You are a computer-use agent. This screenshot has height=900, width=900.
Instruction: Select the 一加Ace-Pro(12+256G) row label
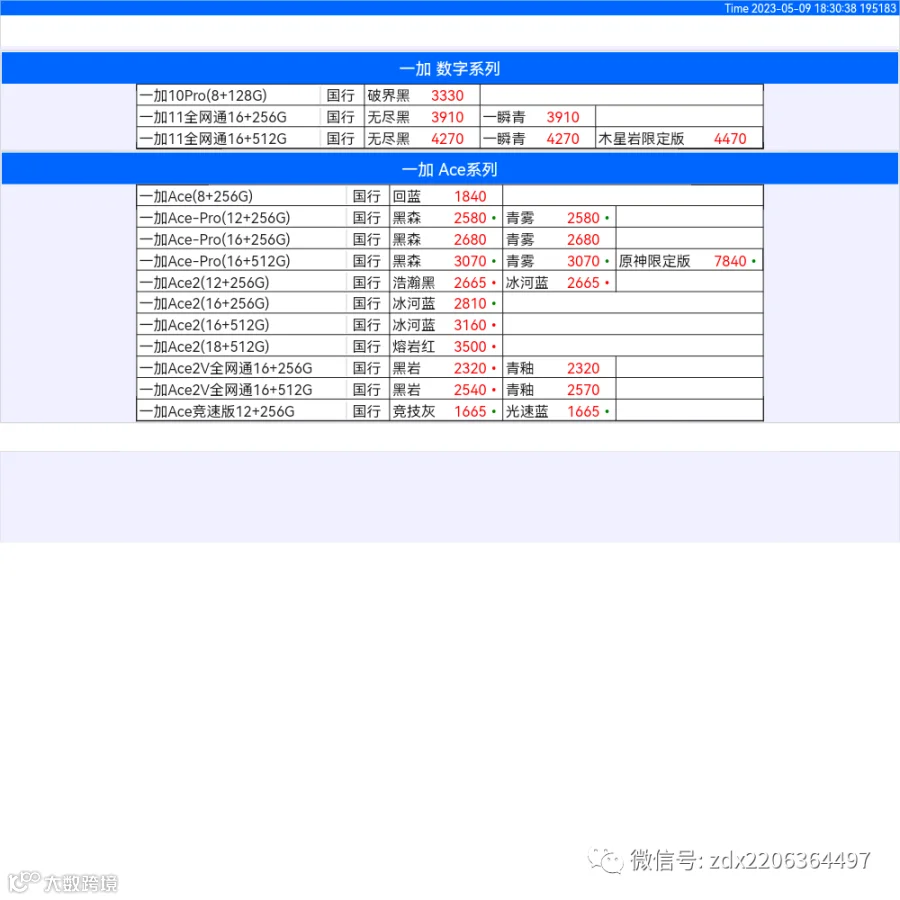click(242, 218)
